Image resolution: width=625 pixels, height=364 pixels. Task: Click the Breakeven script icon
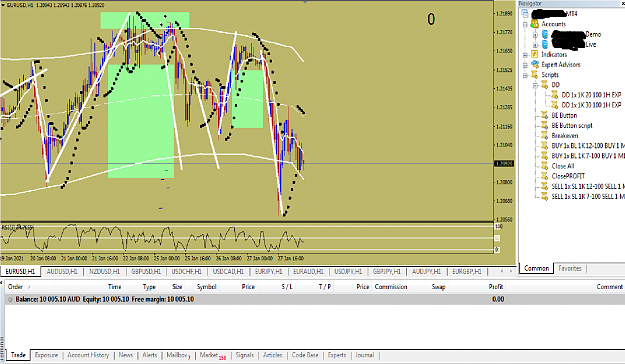click(x=545, y=136)
